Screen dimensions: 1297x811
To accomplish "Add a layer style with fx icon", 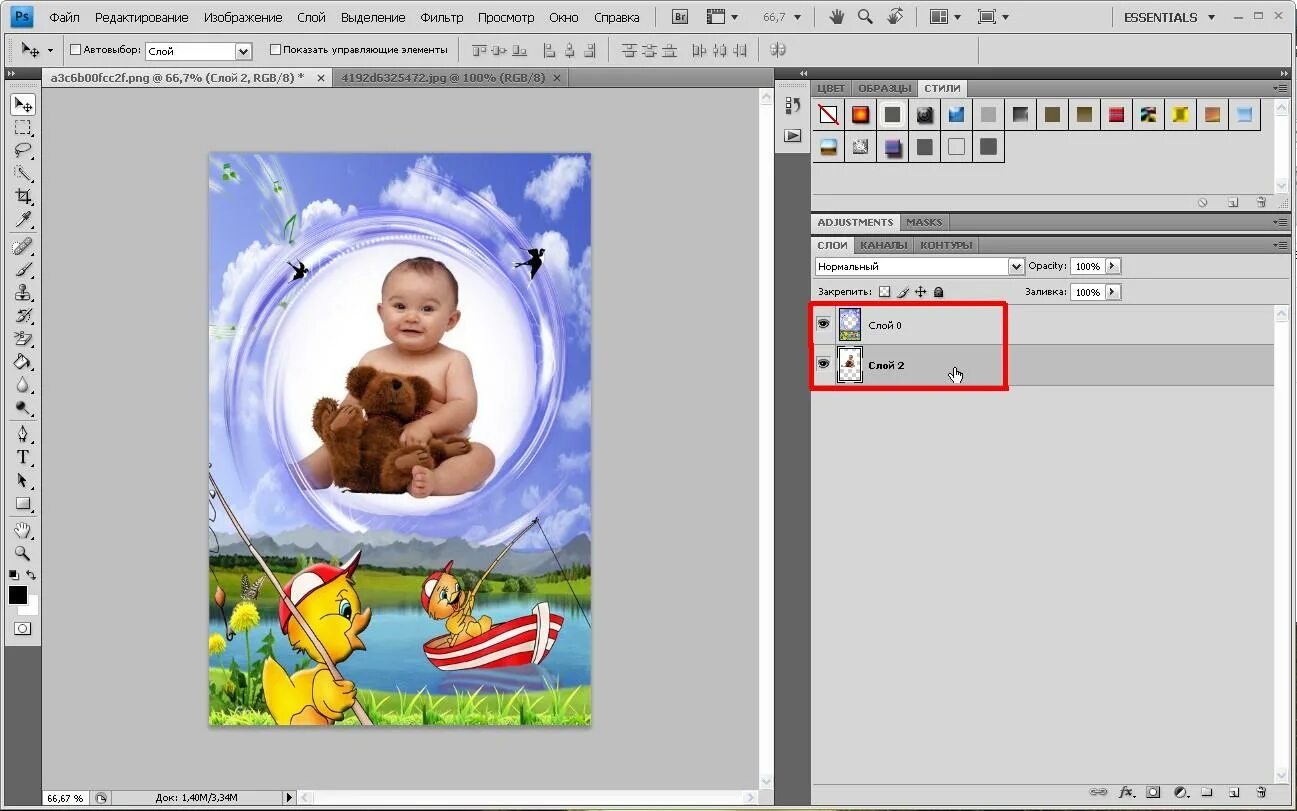I will tap(1127, 792).
